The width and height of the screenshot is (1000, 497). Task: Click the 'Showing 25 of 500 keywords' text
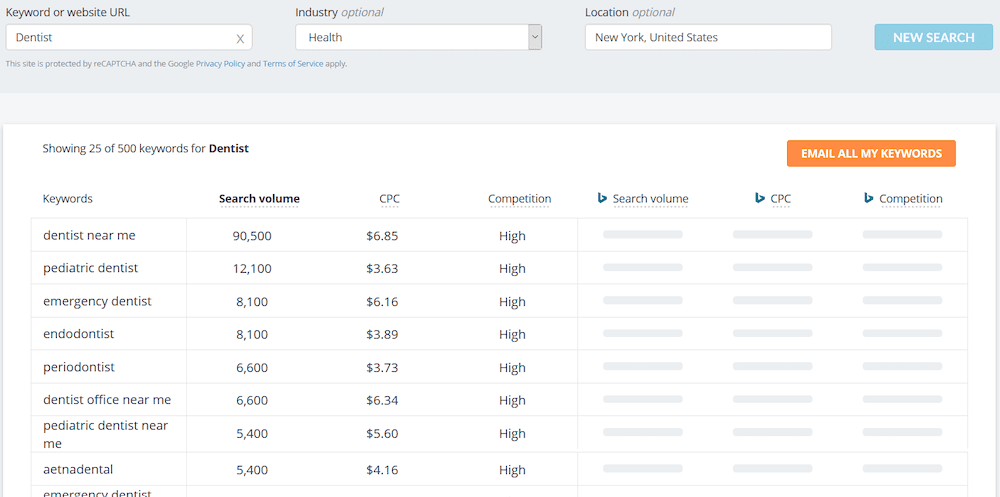(145, 149)
